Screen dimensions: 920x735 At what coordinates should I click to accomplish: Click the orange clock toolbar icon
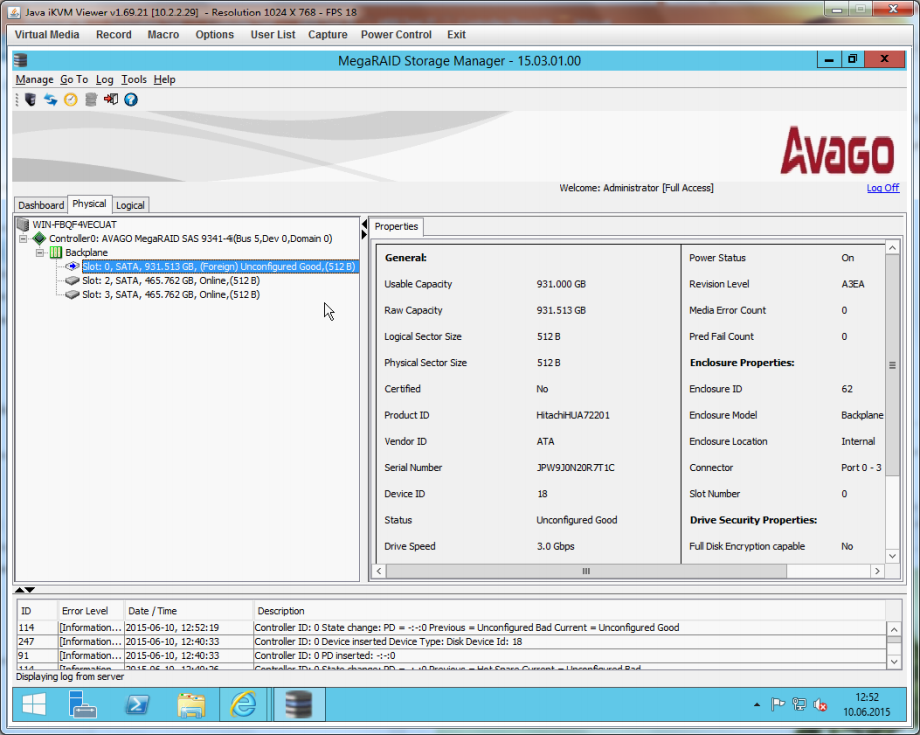pos(70,99)
